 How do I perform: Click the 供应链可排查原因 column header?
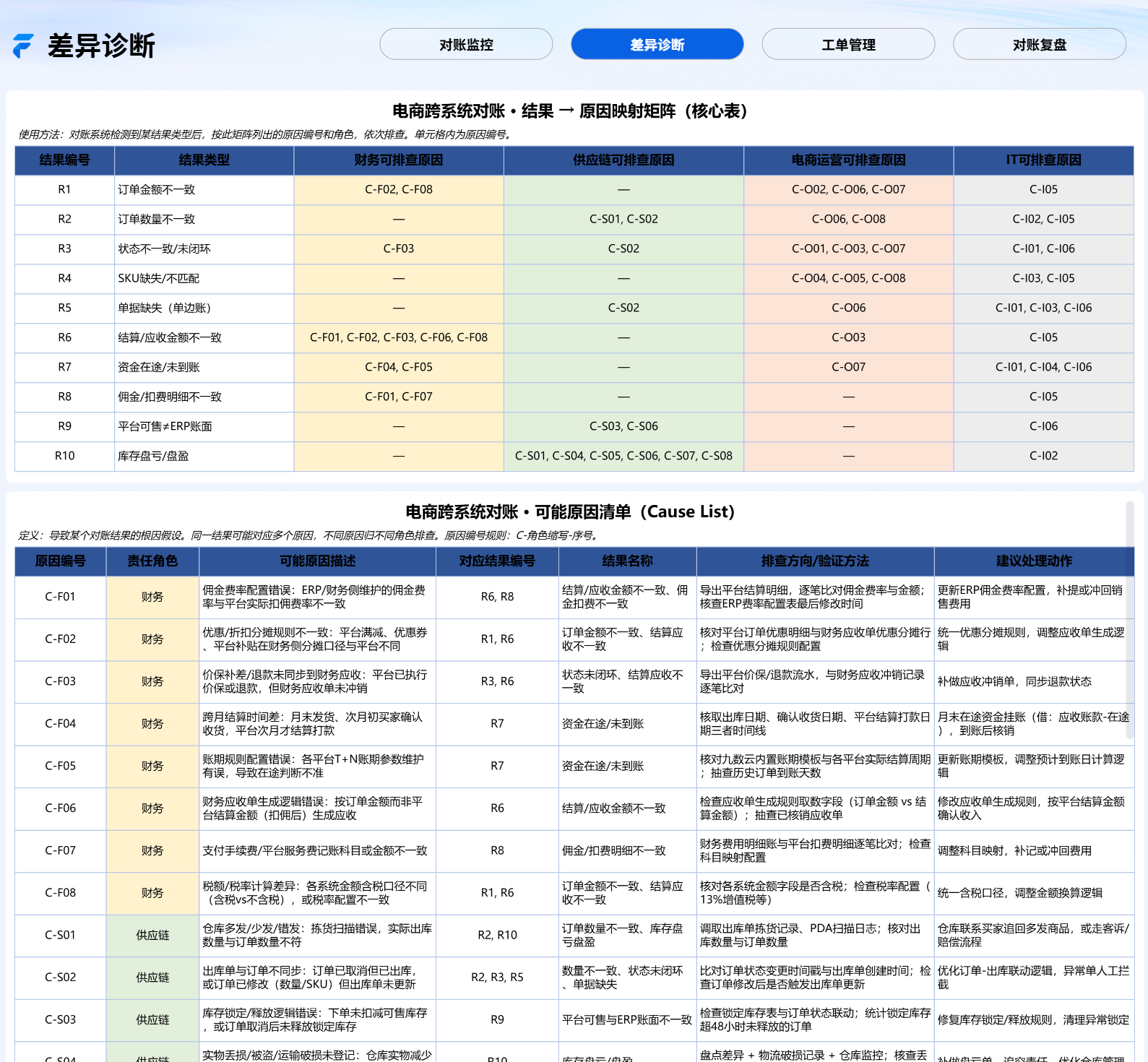click(x=623, y=160)
